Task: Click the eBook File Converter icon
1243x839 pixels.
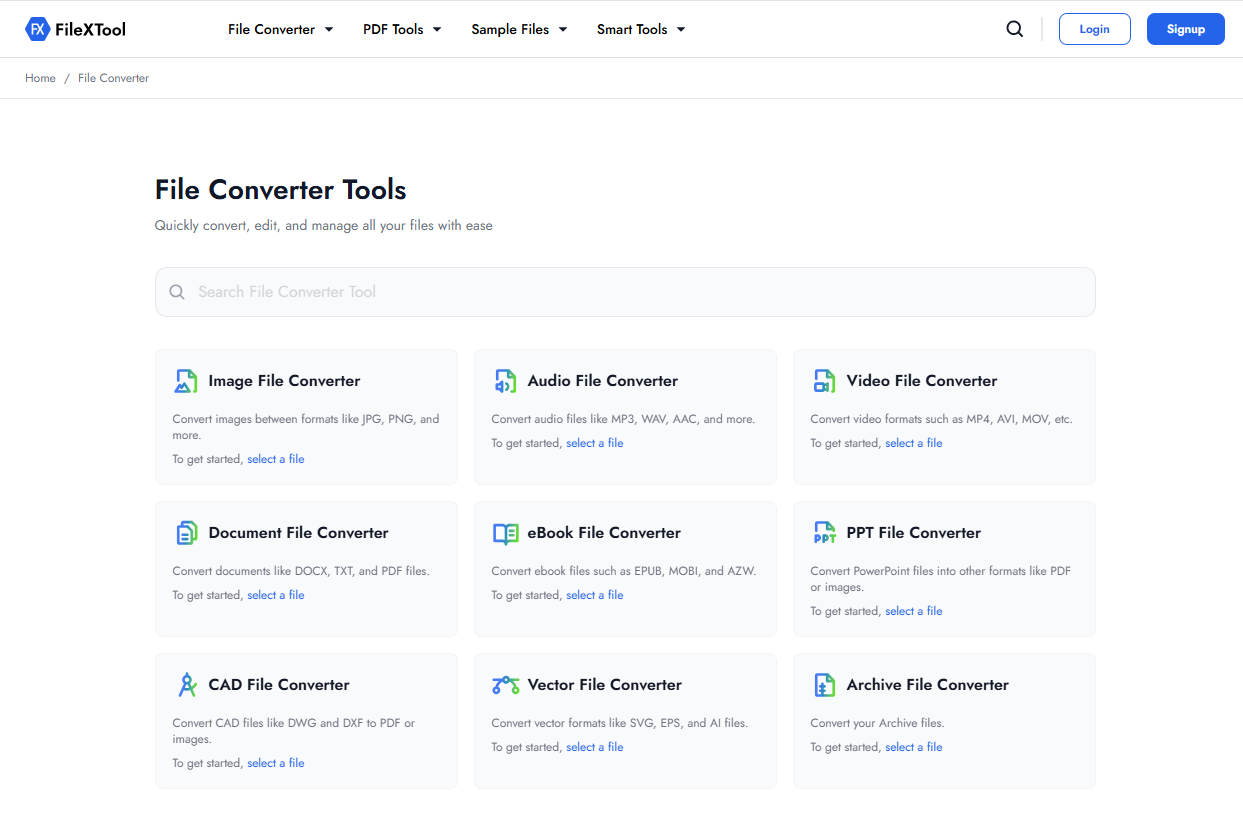Action: pos(505,533)
